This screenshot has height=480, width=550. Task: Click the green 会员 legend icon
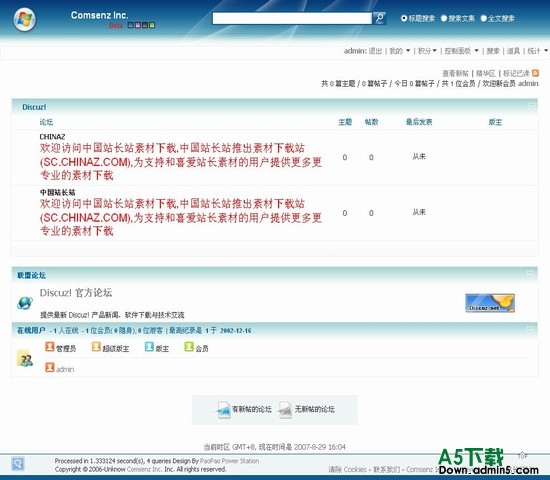[189, 347]
